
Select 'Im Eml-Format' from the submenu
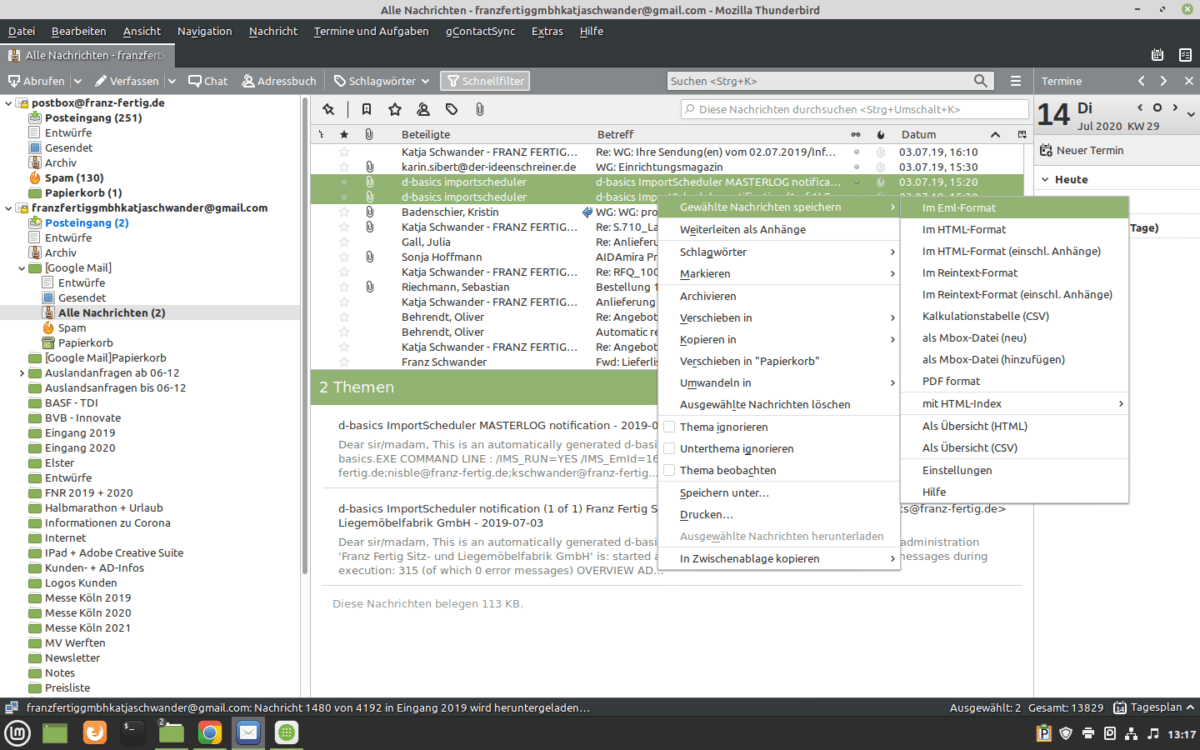click(x=958, y=207)
